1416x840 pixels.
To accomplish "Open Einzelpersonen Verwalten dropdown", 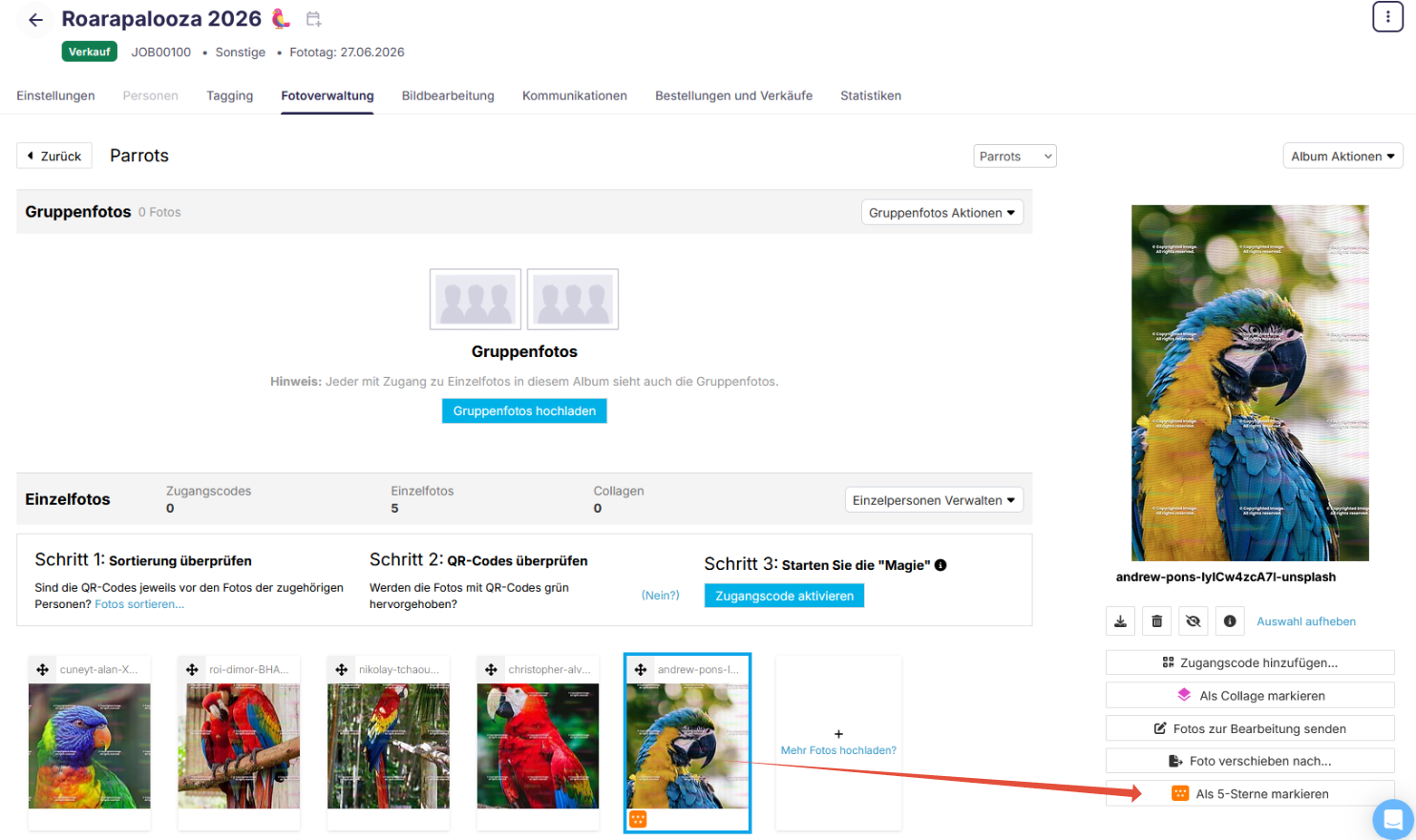I will pos(933,500).
